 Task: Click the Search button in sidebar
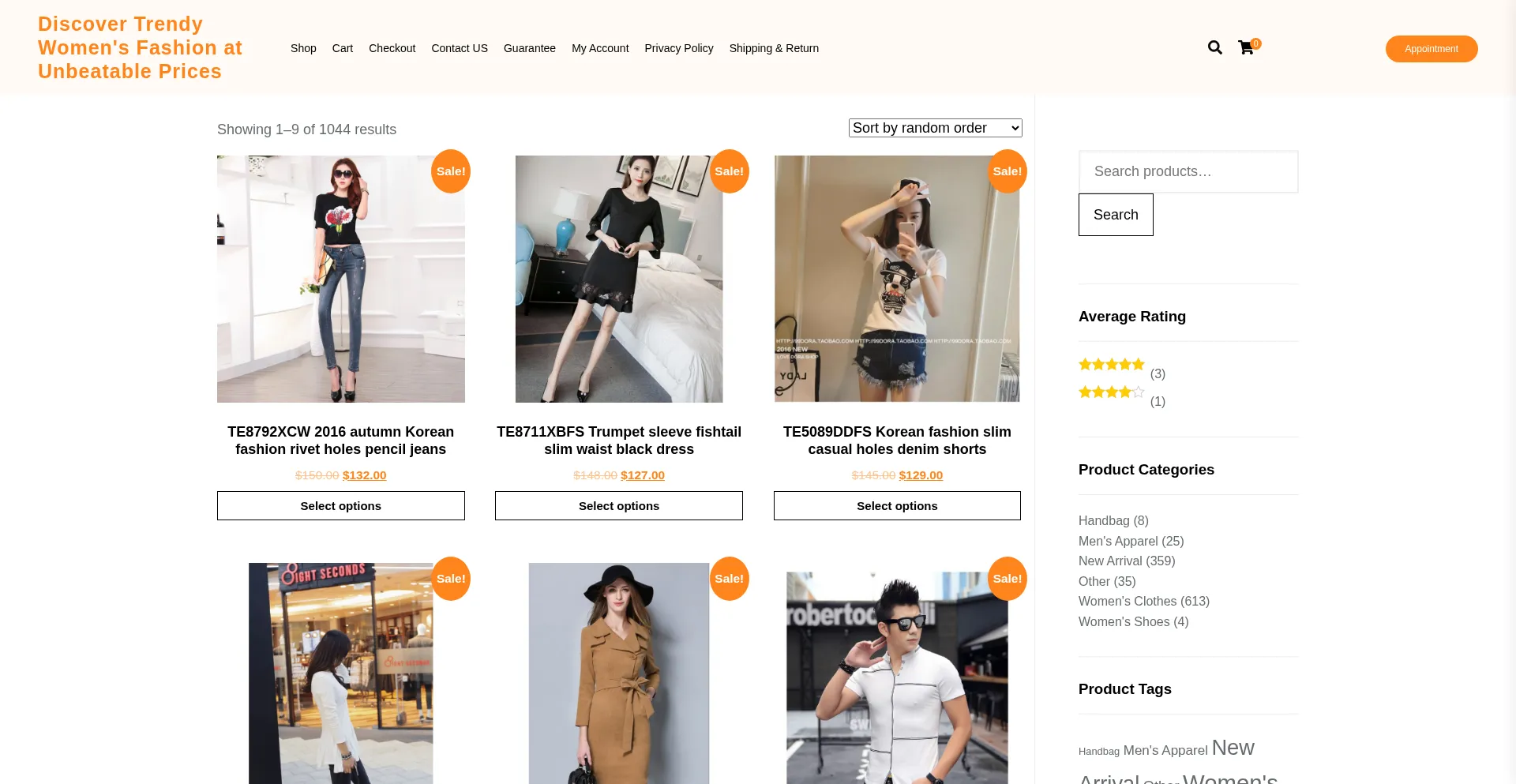1115,215
